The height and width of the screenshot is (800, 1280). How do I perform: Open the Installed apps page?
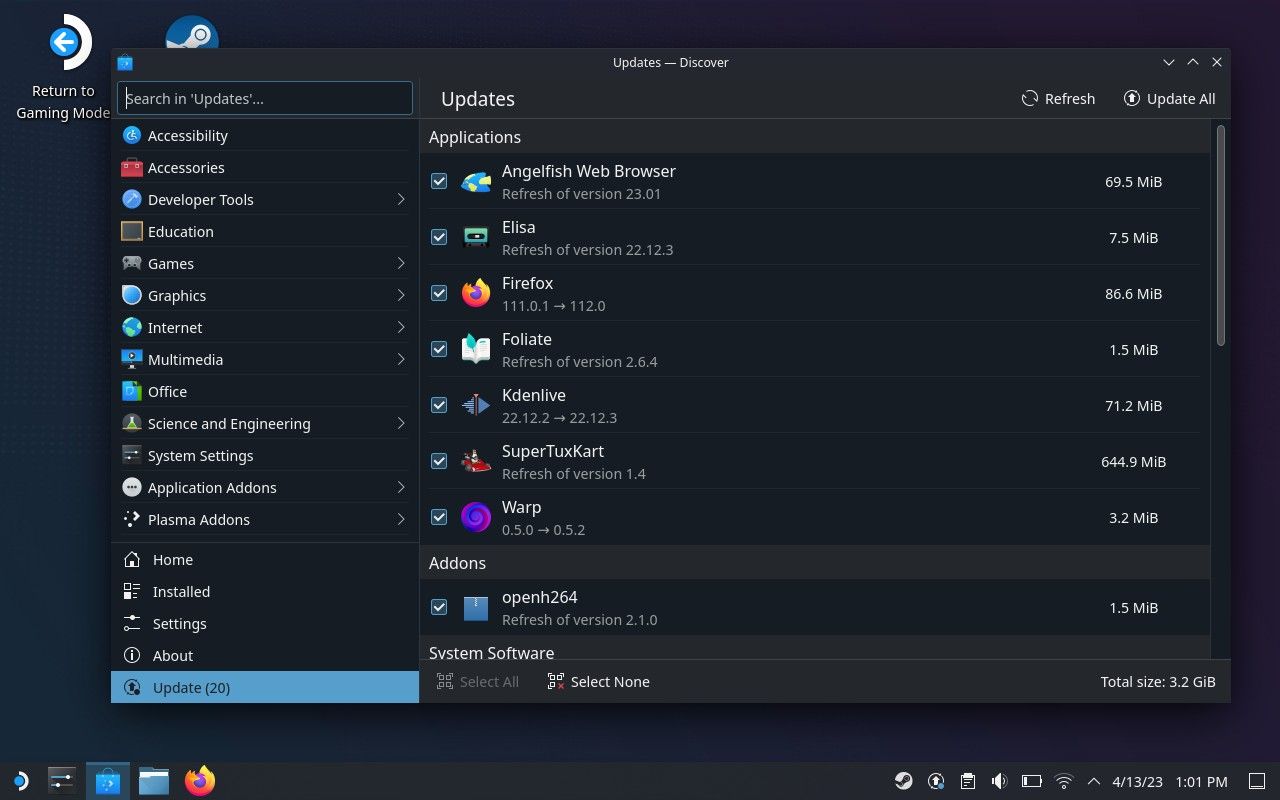[265, 592]
